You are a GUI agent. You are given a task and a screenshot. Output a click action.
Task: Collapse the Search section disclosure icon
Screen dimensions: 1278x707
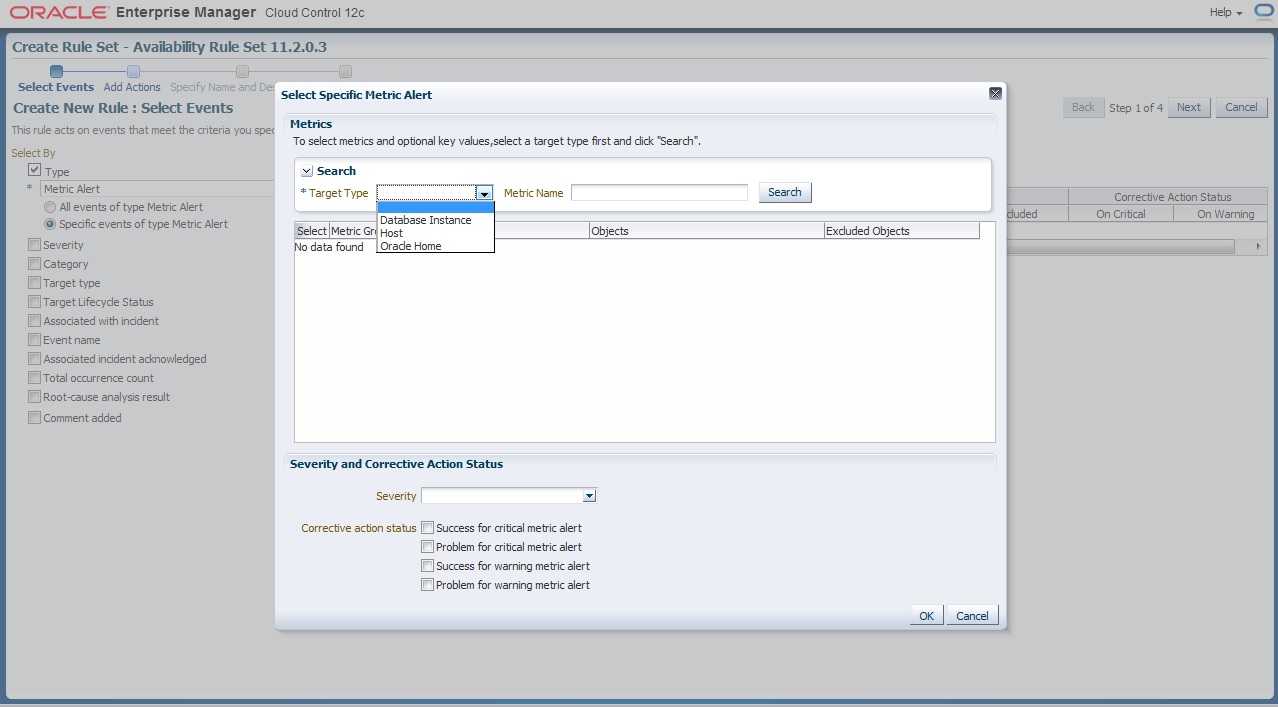click(x=307, y=171)
